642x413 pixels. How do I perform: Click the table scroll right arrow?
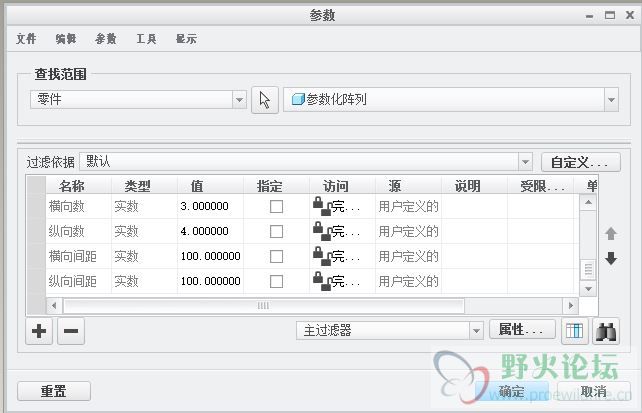[x=571, y=305]
